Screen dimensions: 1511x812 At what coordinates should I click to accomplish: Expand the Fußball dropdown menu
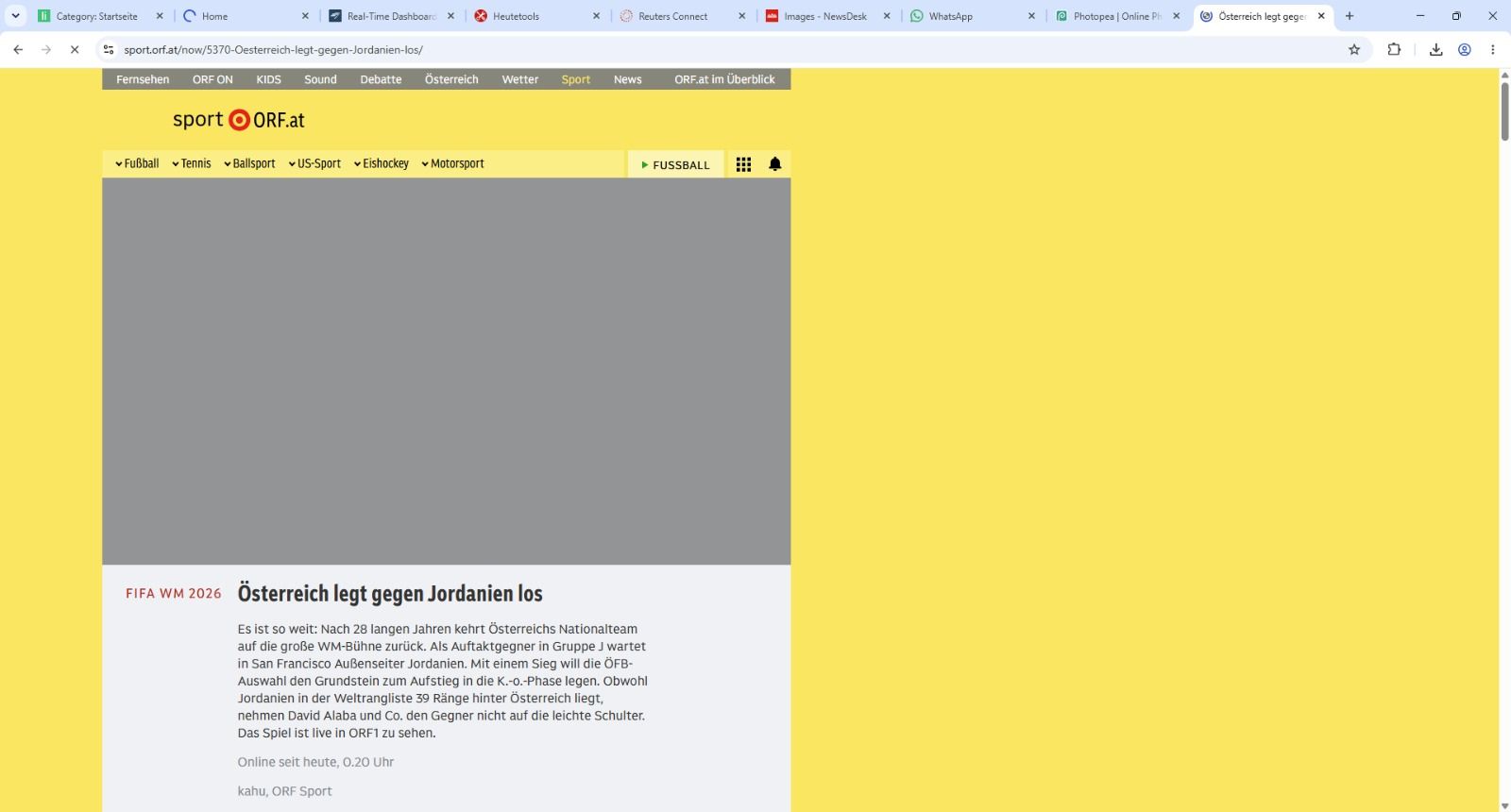137,163
